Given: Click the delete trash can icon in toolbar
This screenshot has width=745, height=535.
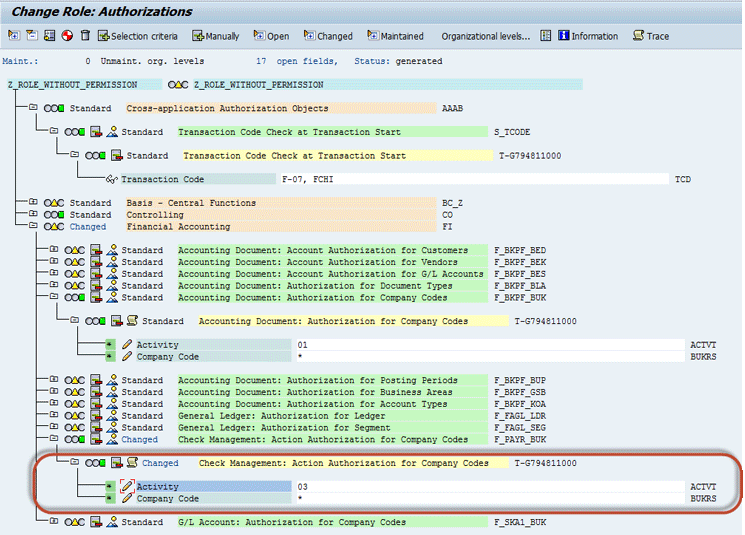Looking at the screenshot, I should pyautogui.click(x=85, y=36).
